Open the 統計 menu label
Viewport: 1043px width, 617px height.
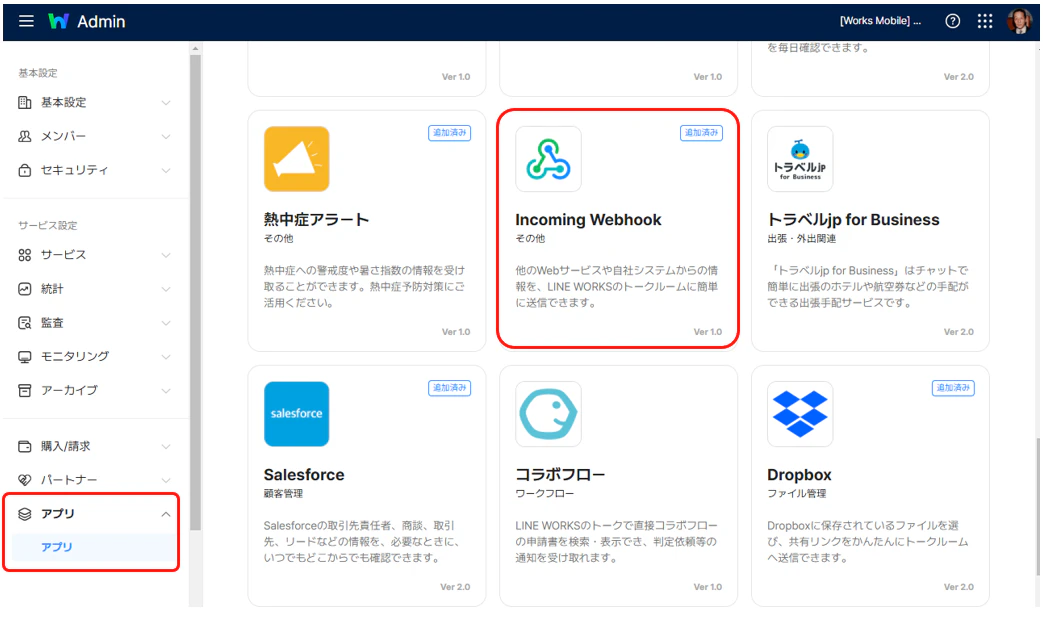click(53, 289)
